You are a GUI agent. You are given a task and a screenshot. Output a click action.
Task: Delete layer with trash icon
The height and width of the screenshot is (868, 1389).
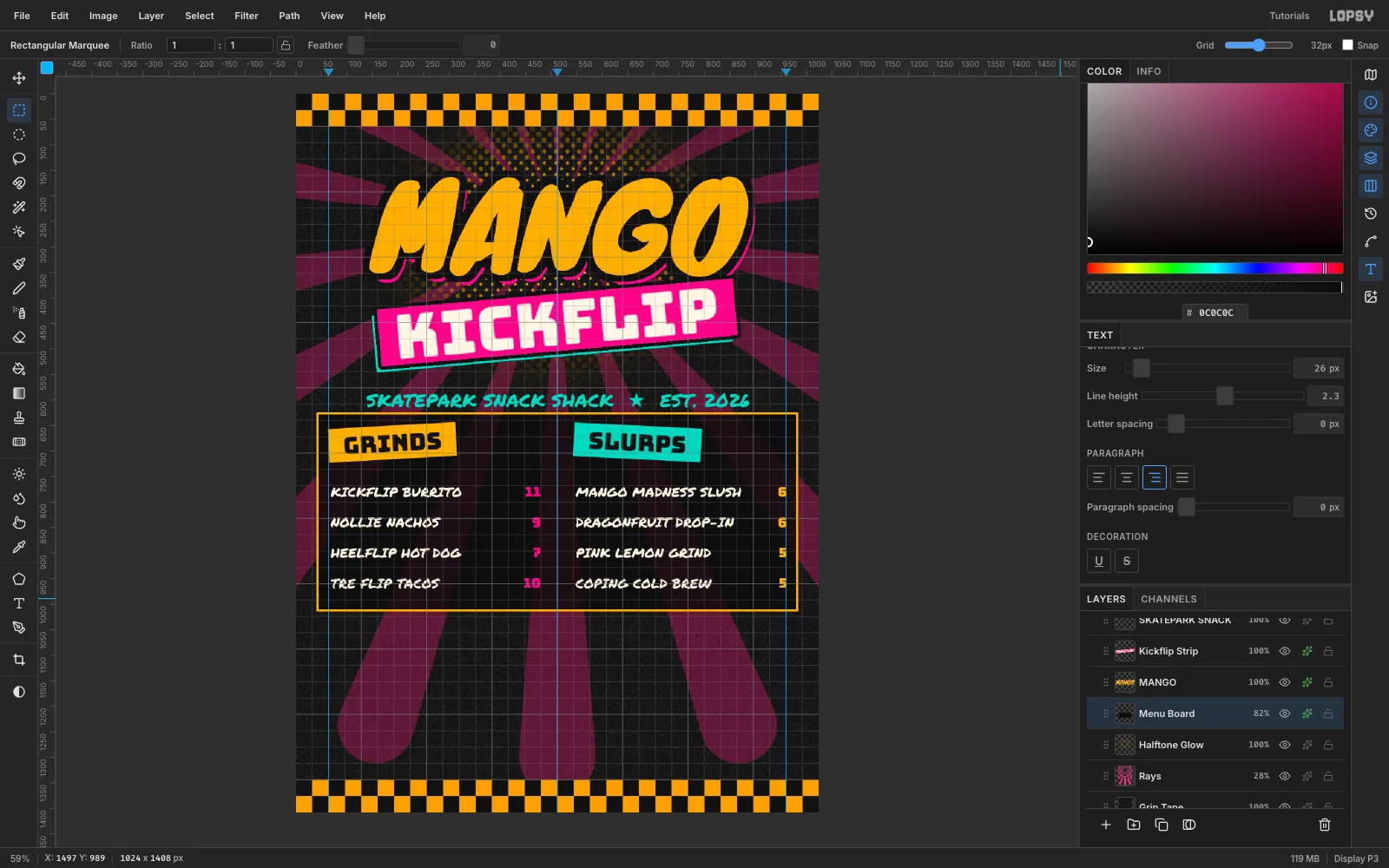click(1325, 825)
